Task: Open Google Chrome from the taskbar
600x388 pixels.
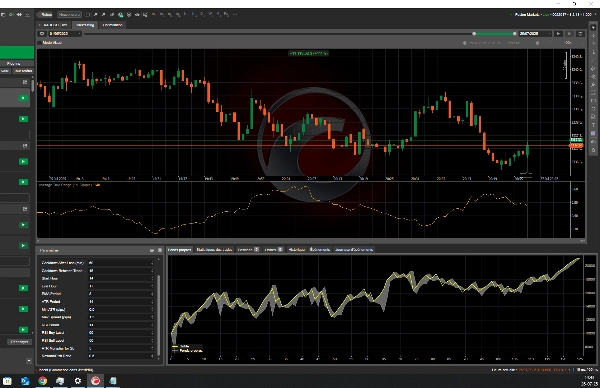Action: click(42, 381)
